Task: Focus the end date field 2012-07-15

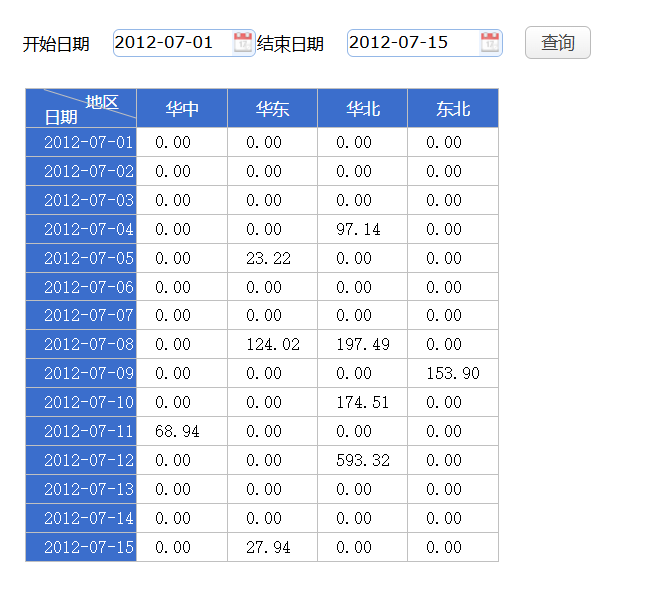Action: (425, 43)
